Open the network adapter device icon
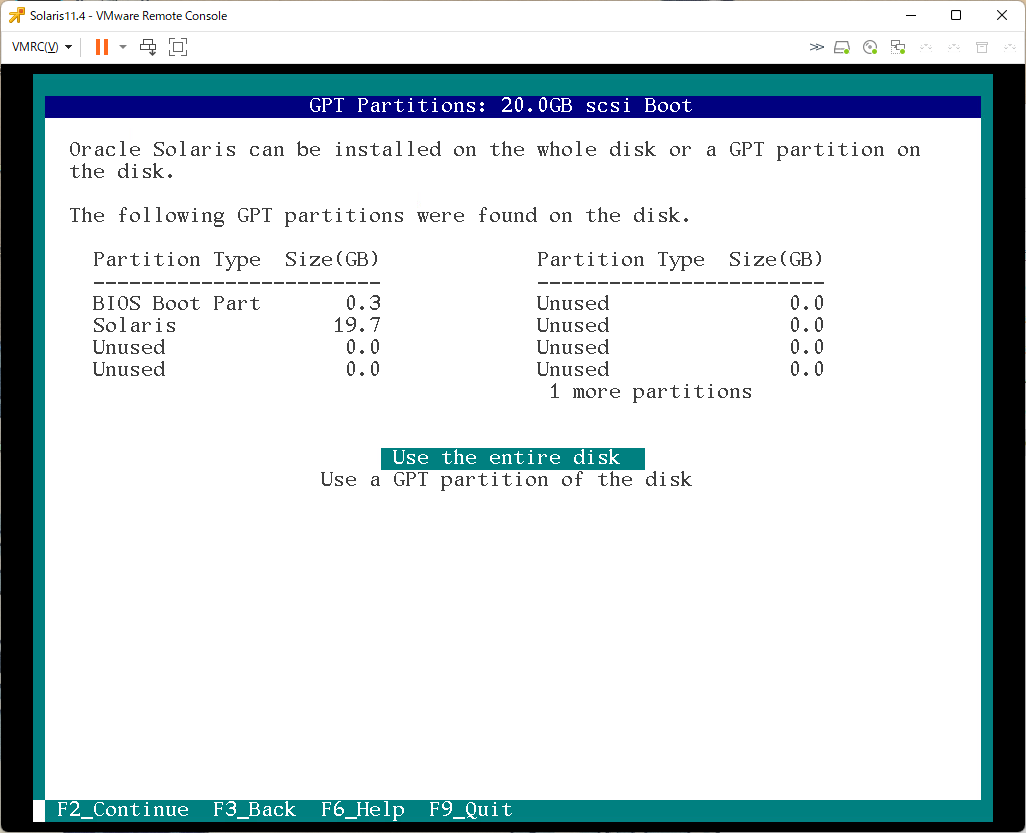The height and width of the screenshot is (833, 1026). coord(898,47)
